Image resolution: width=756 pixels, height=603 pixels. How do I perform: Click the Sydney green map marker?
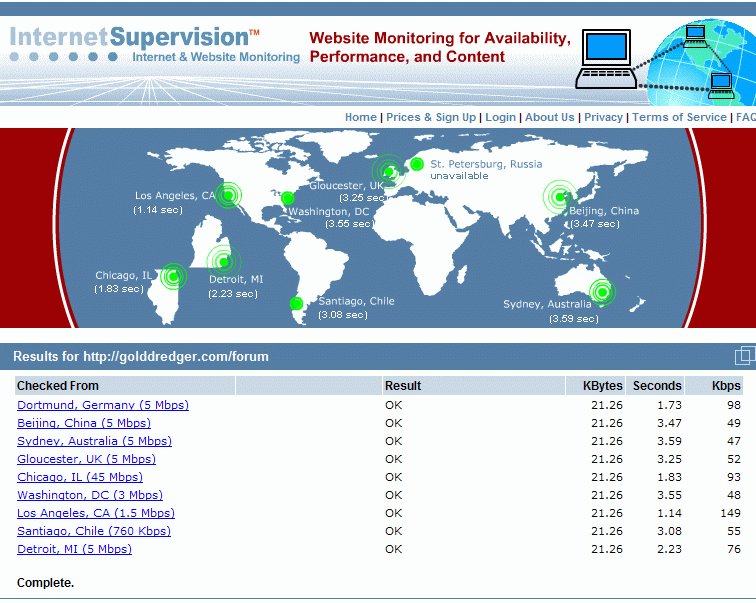[602, 292]
